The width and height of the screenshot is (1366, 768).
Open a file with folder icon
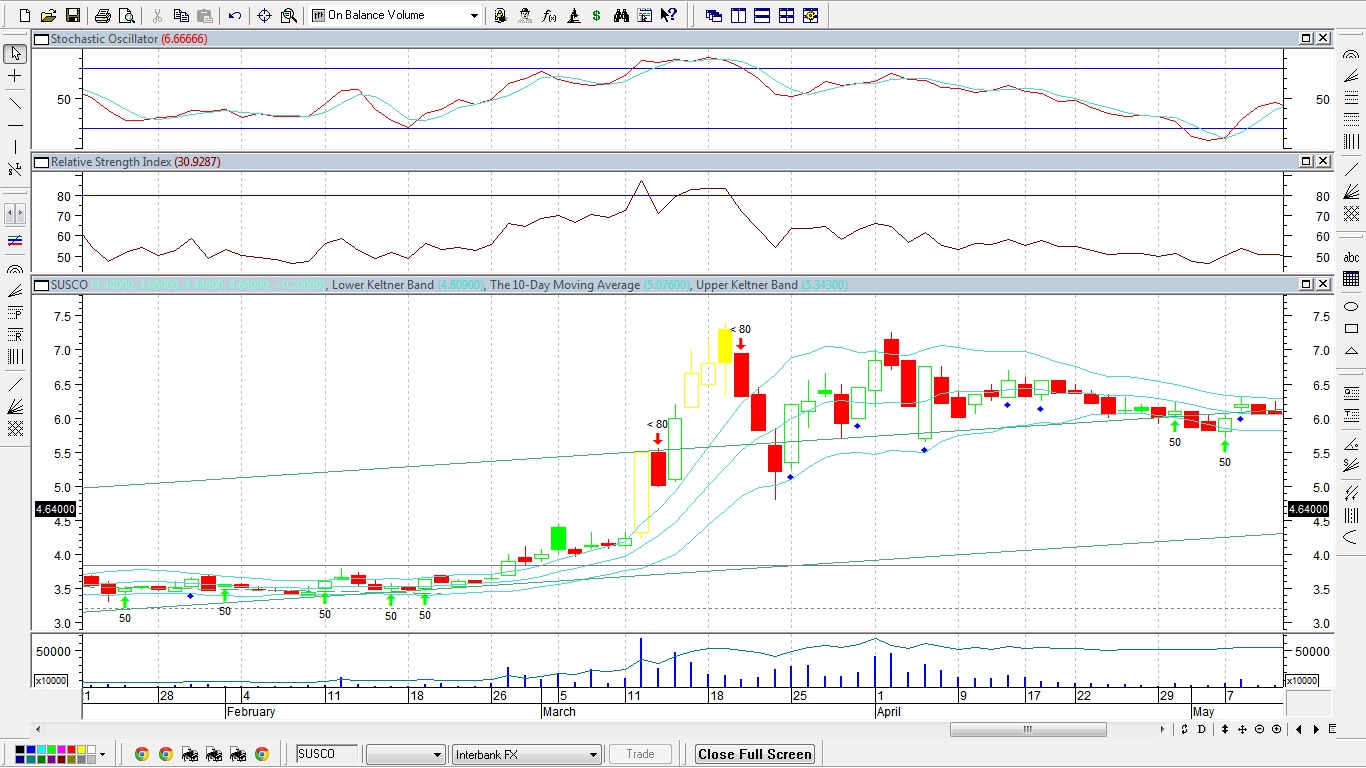coord(48,15)
